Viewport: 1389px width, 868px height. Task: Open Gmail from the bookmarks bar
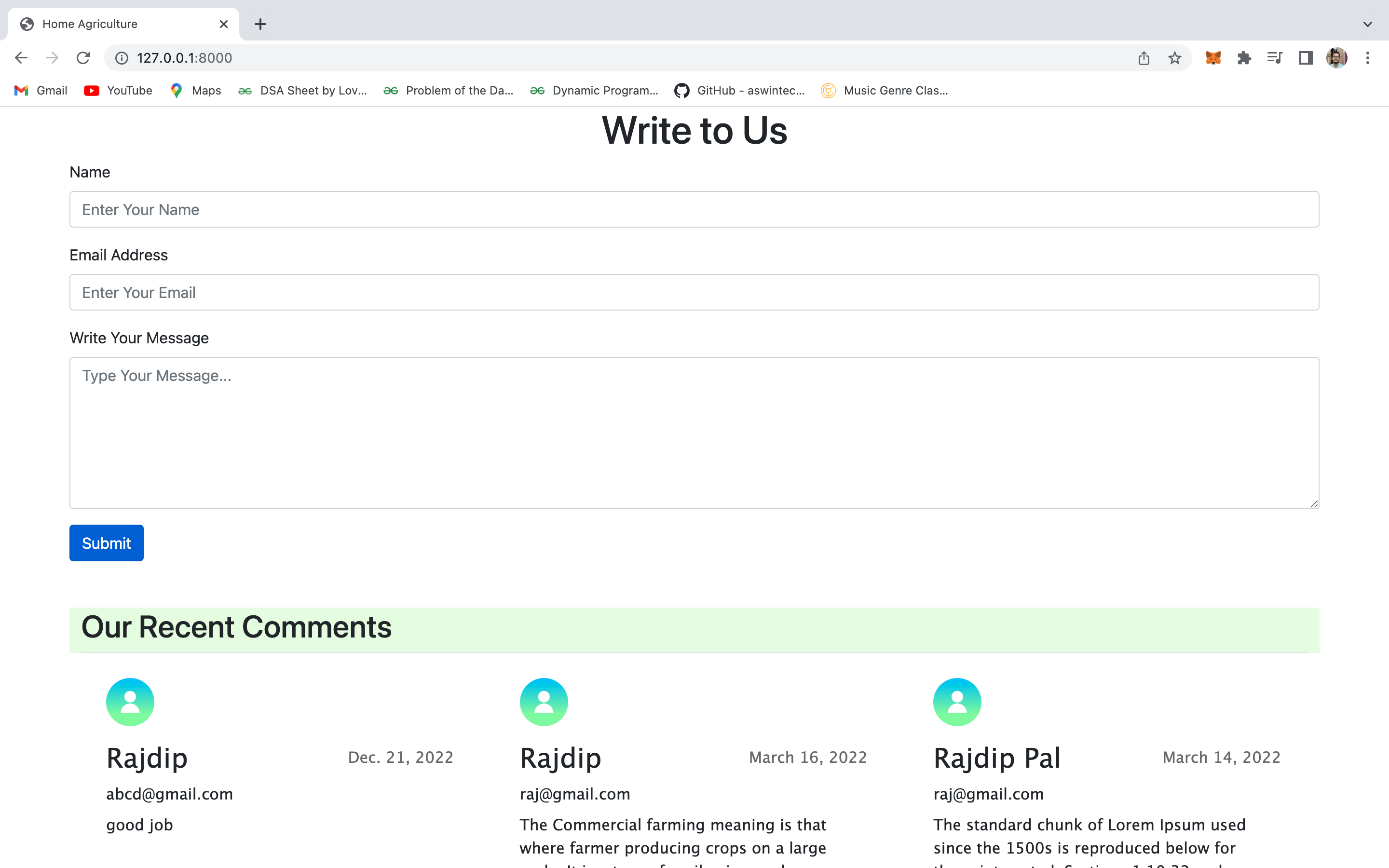click(39, 90)
